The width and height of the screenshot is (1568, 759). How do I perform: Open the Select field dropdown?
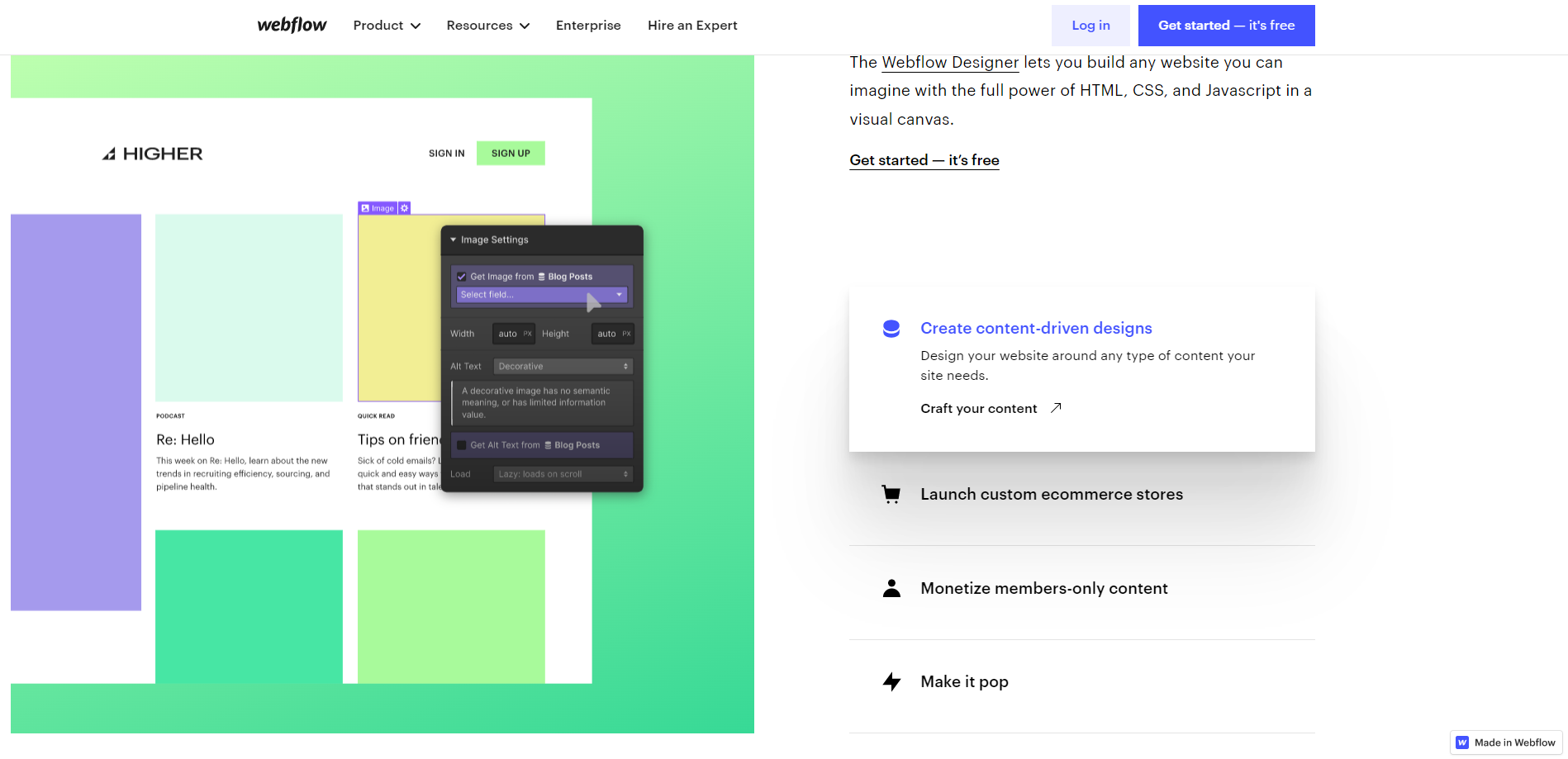[542, 295]
